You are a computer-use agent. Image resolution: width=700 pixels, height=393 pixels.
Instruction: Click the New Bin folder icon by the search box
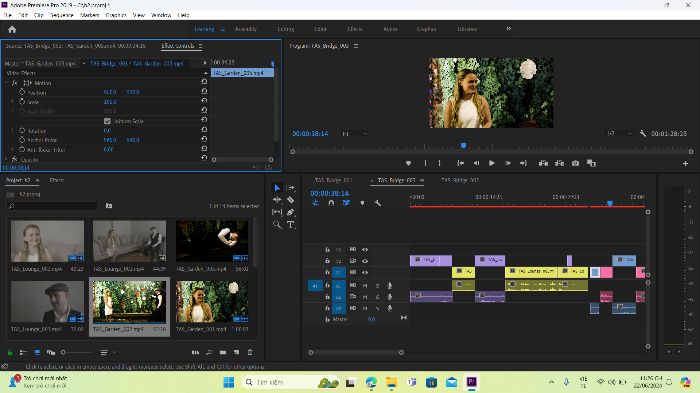(x=109, y=206)
